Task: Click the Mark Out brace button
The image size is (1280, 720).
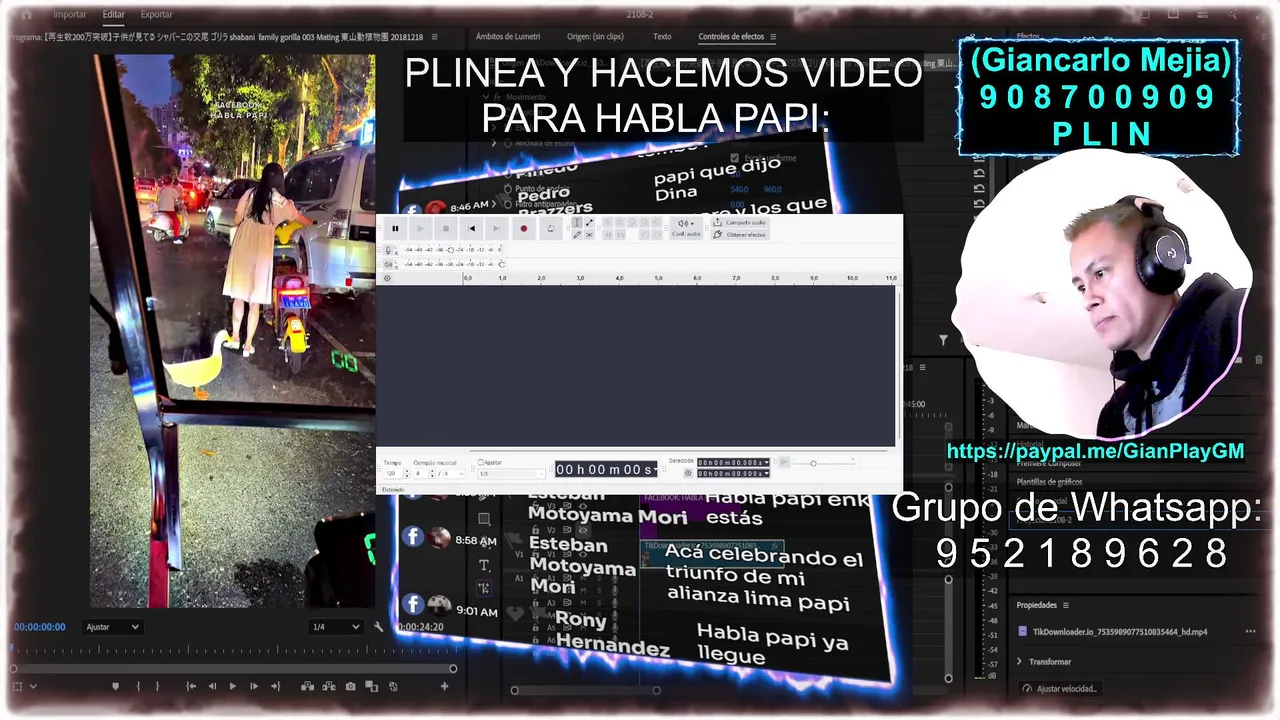Action: (x=157, y=686)
